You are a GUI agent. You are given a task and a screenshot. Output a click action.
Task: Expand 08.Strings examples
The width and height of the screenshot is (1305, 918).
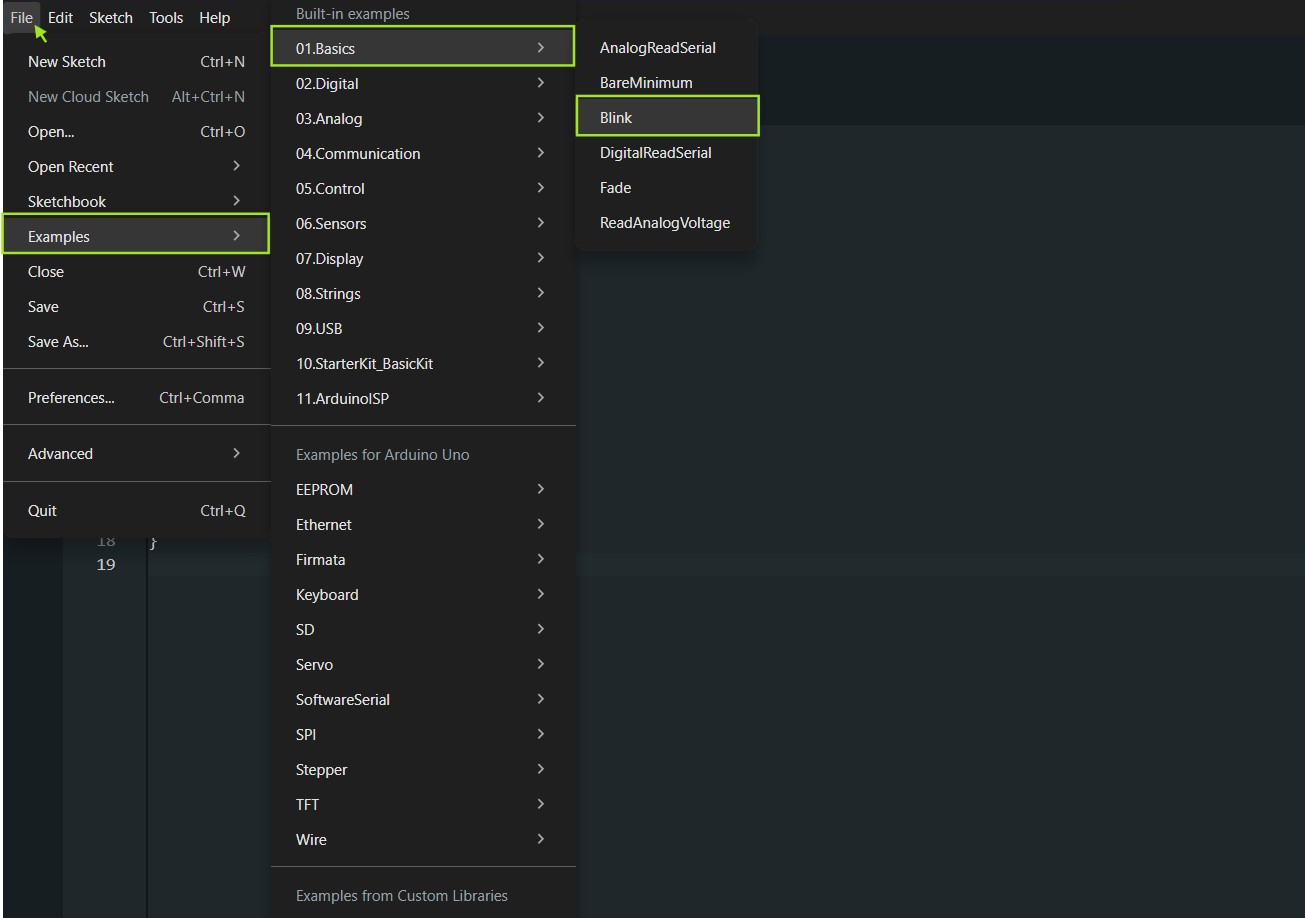pyautogui.click(x=423, y=294)
